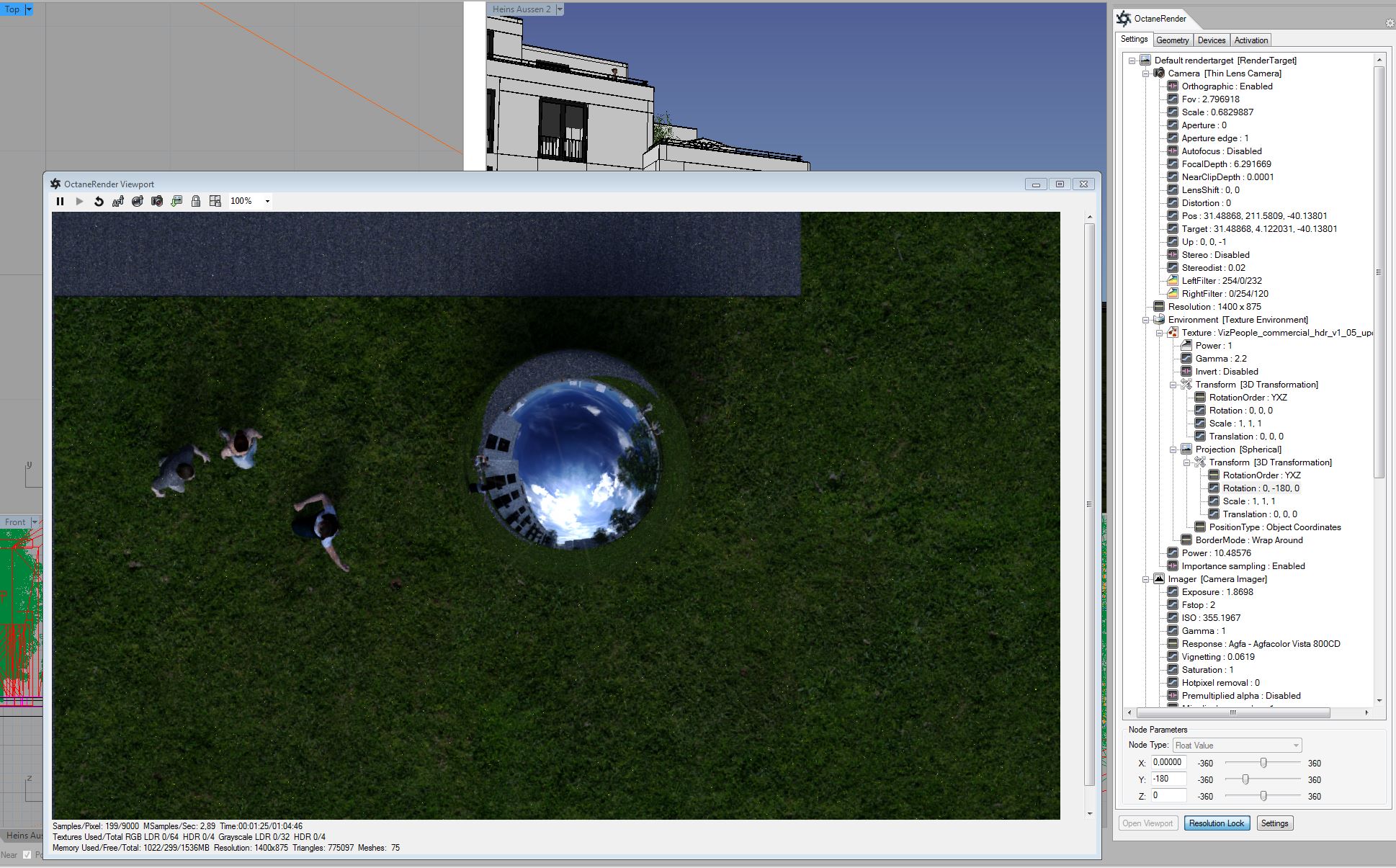
Task: Click the Settings button at panel bottom
Action: tap(1274, 823)
